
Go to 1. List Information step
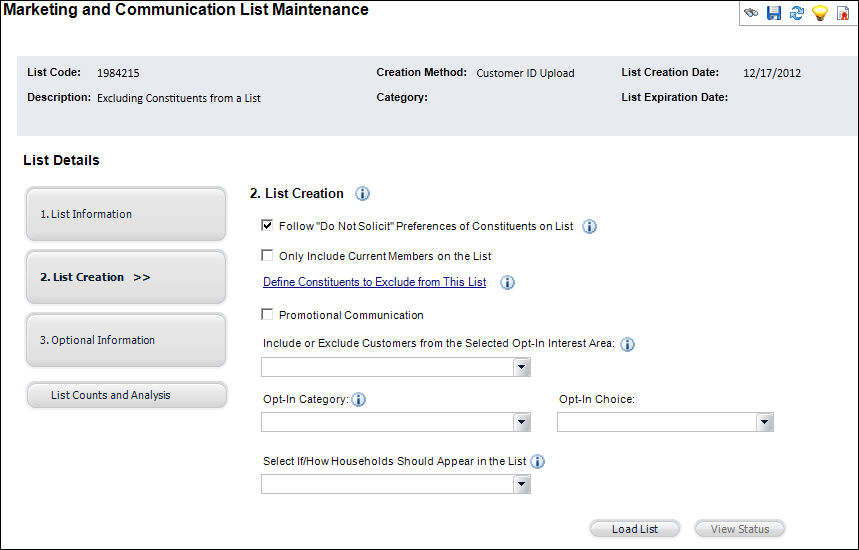click(x=126, y=214)
